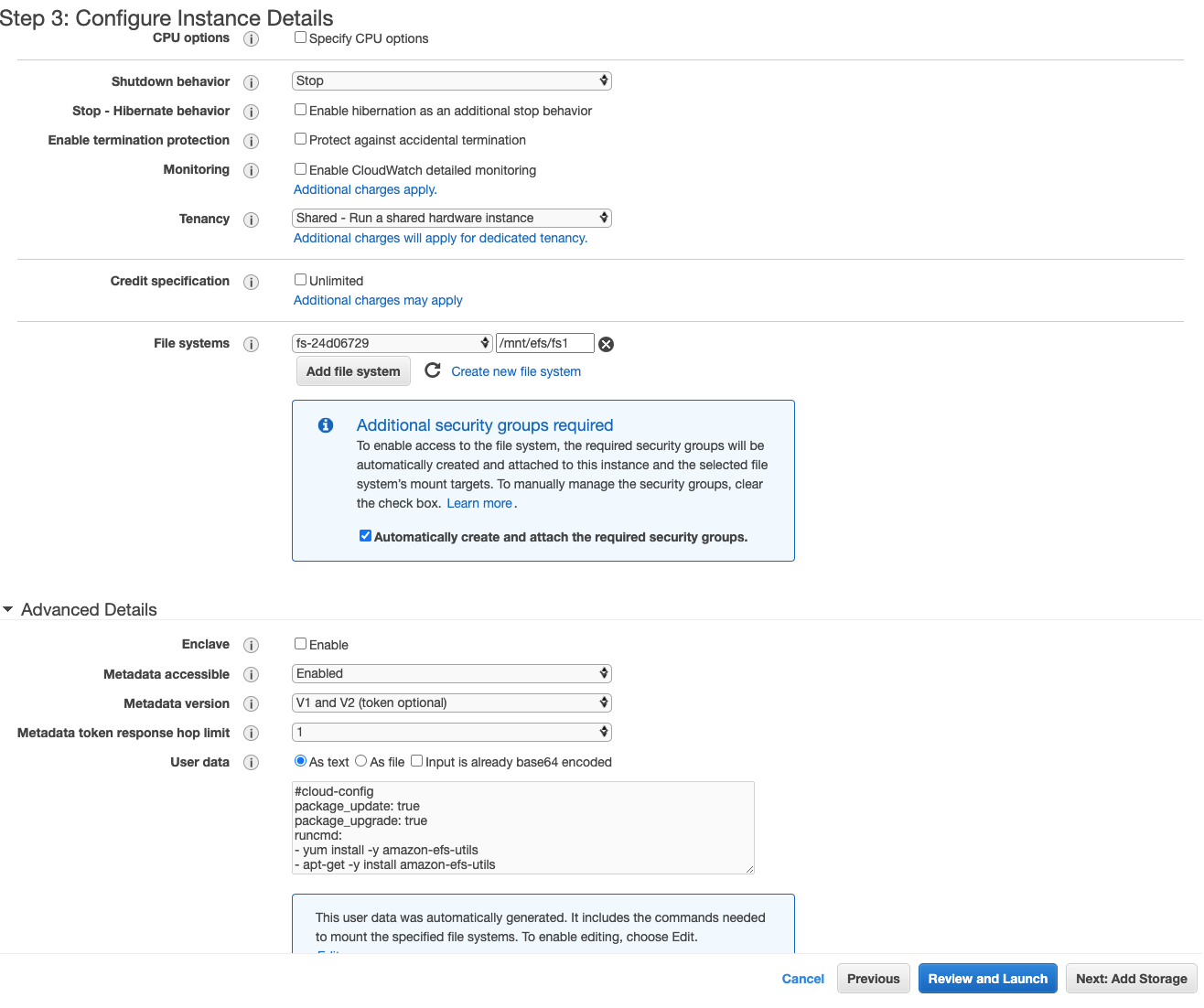The image size is (1204, 1008).
Task: Open the Learn more link
Action: tap(478, 503)
